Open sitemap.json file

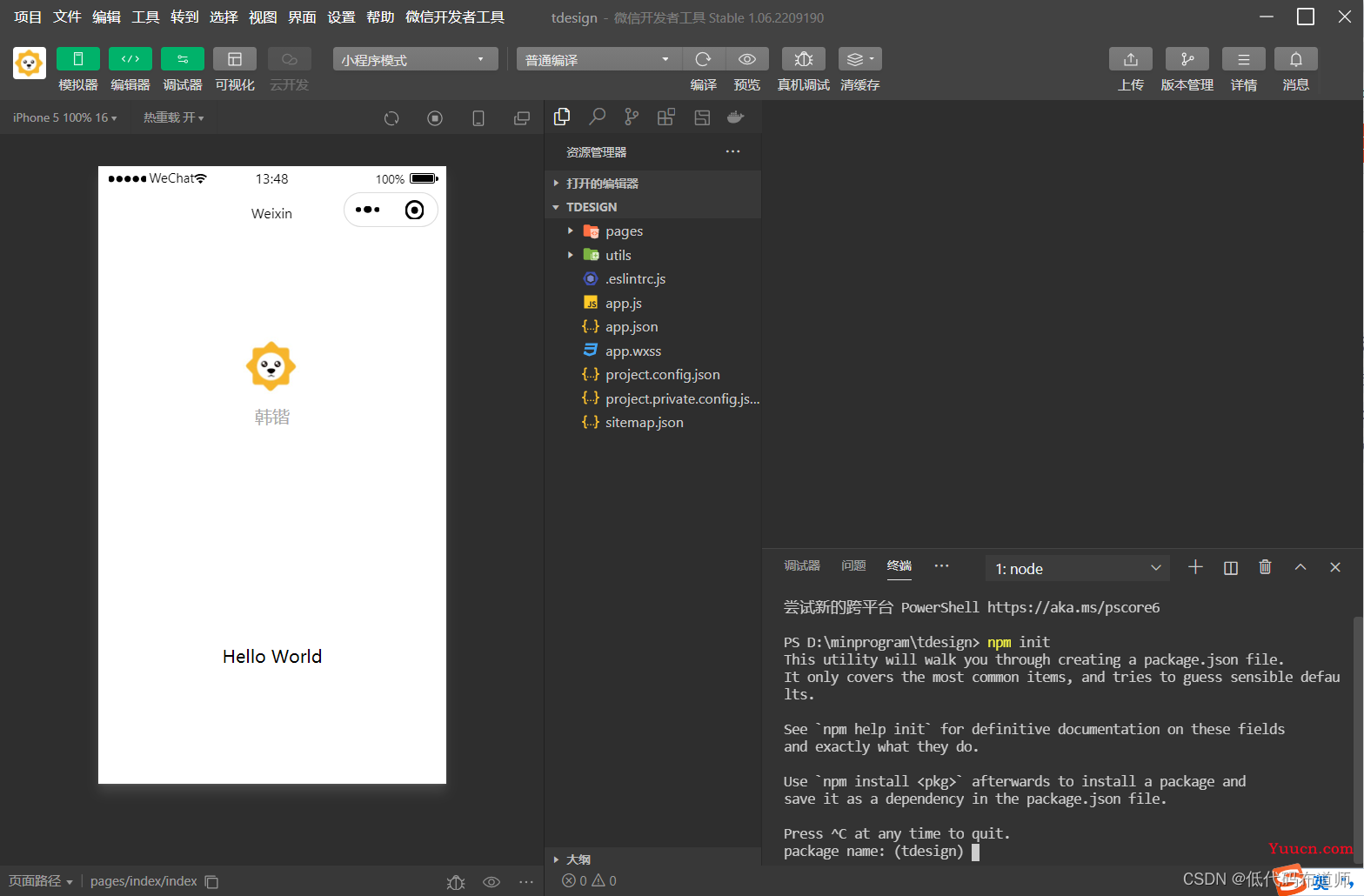pos(653,423)
